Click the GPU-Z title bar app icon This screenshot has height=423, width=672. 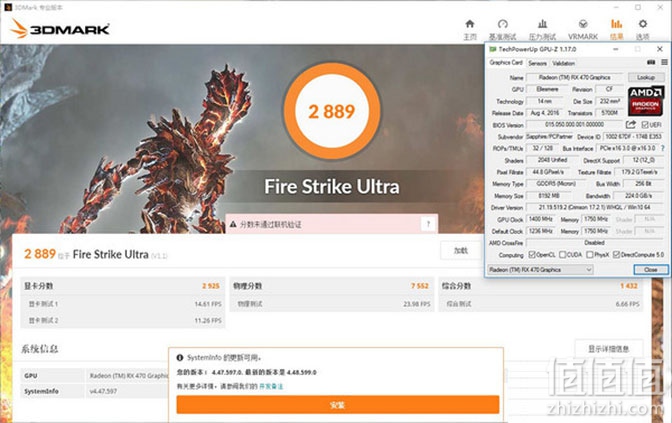[492, 49]
